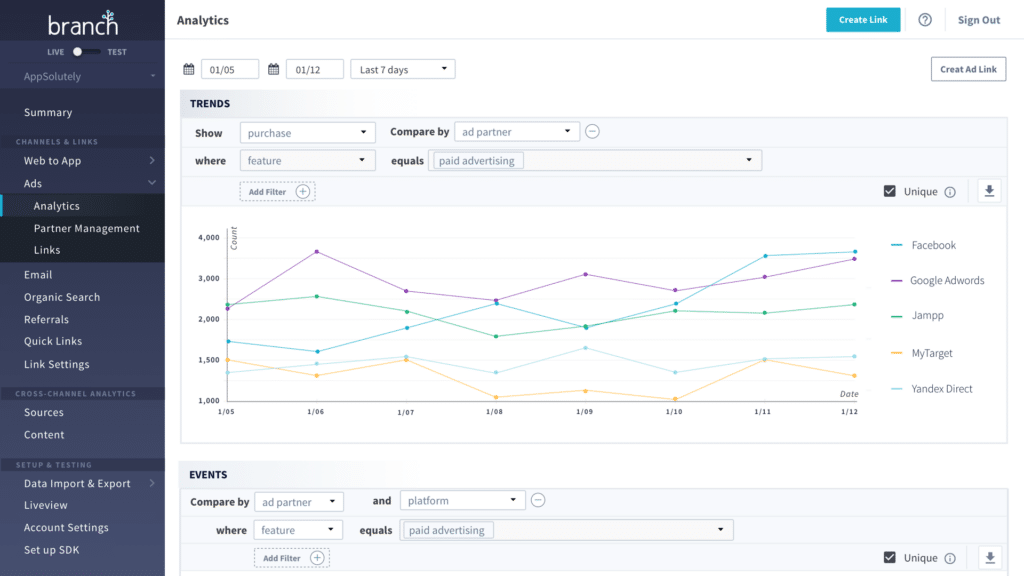Open Events where feature dropdown
Viewport: 1024px width, 576px height.
click(298, 530)
